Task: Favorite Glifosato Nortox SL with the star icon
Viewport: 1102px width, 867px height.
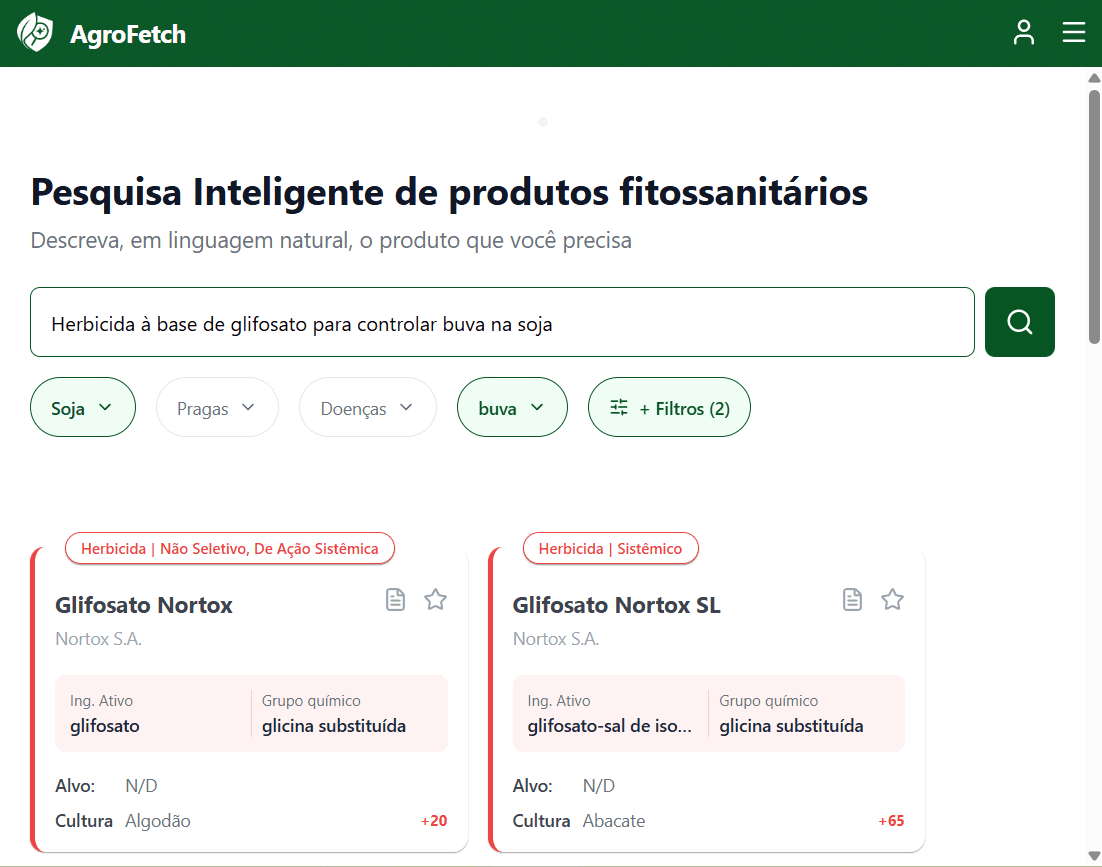Action: click(x=892, y=599)
